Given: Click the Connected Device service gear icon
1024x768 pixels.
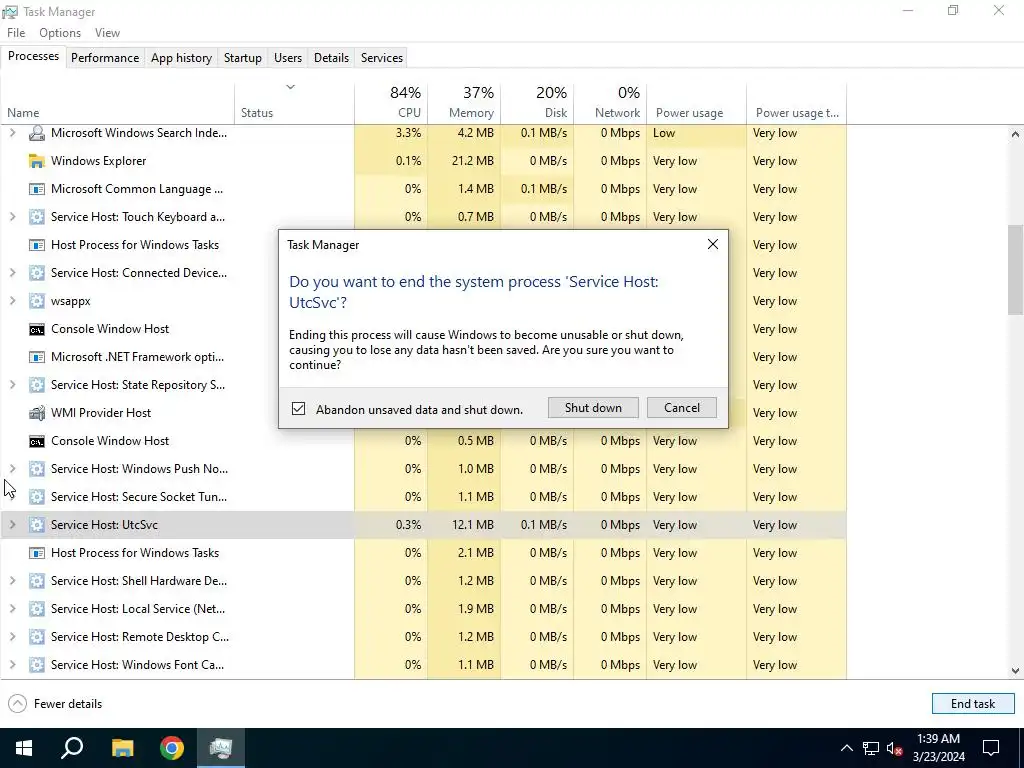Looking at the screenshot, I should pyautogui.click(x=37, y=273).
